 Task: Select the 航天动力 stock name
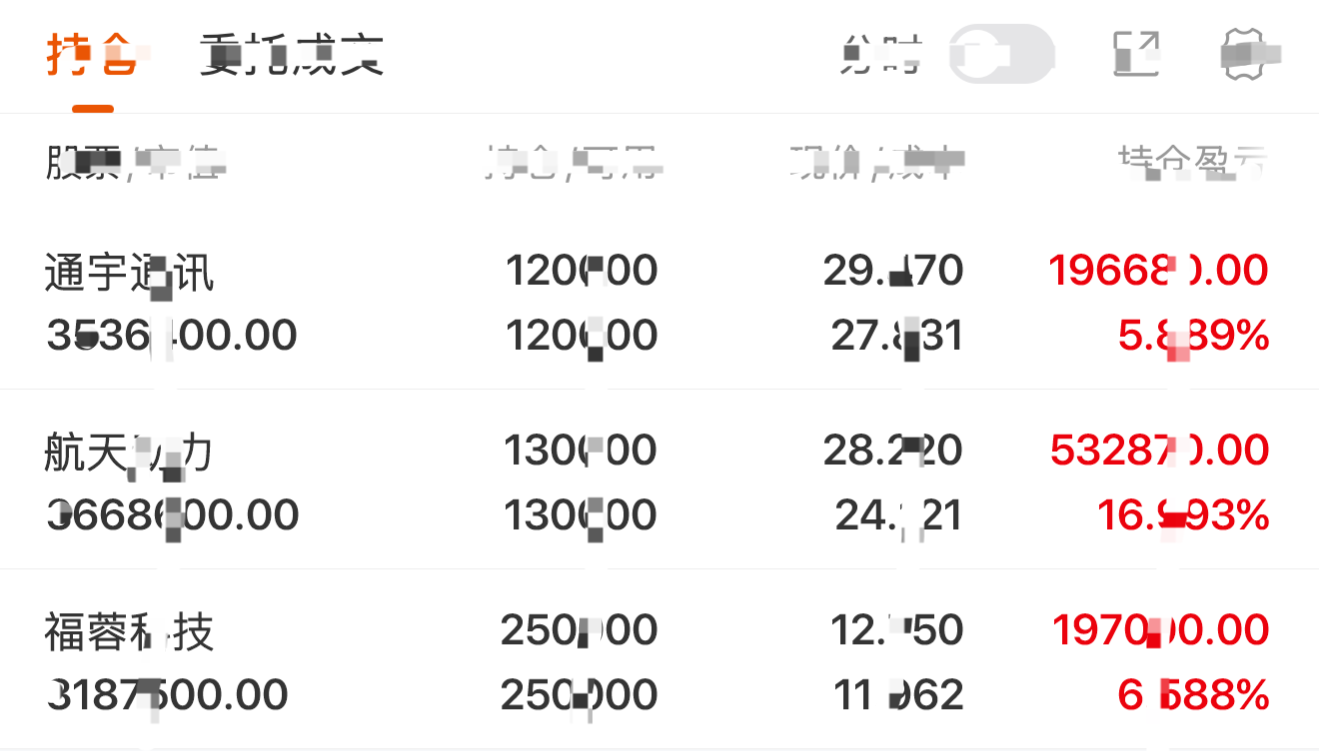[129, 452]
